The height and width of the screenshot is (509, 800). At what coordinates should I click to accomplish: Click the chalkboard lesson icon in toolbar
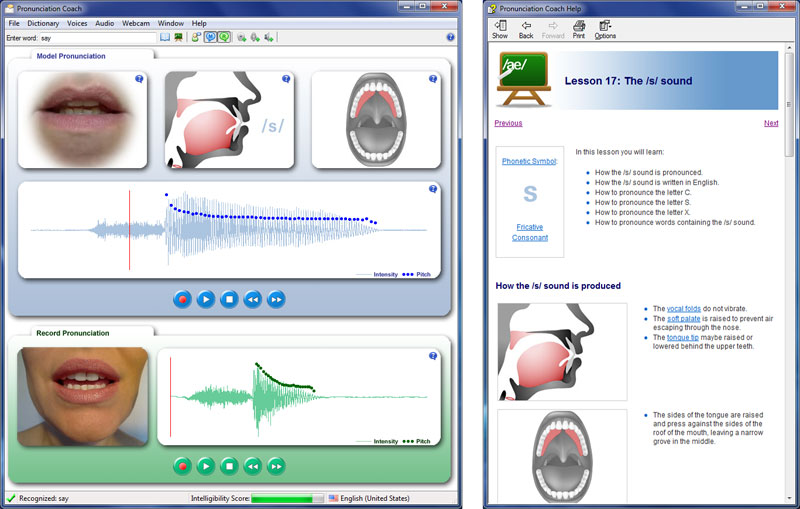pyautogui.click(x=178, y=37)
